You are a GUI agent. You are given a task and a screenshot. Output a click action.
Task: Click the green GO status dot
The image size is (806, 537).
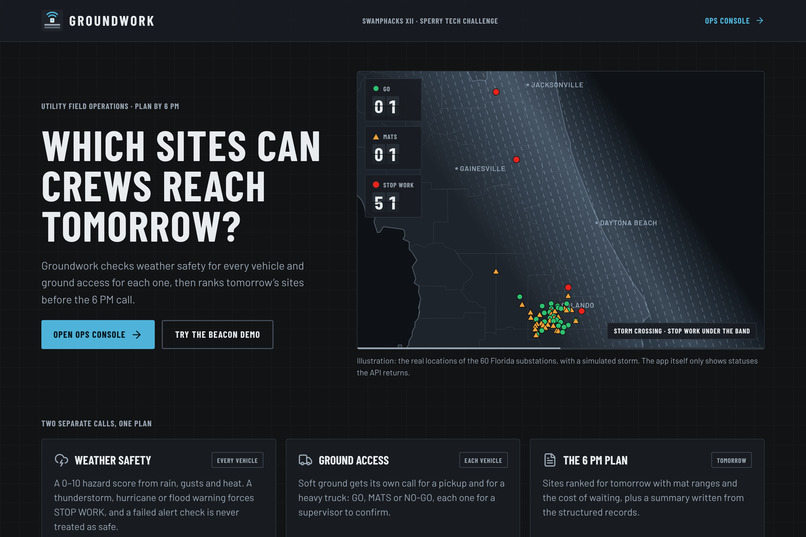(376, 88)
